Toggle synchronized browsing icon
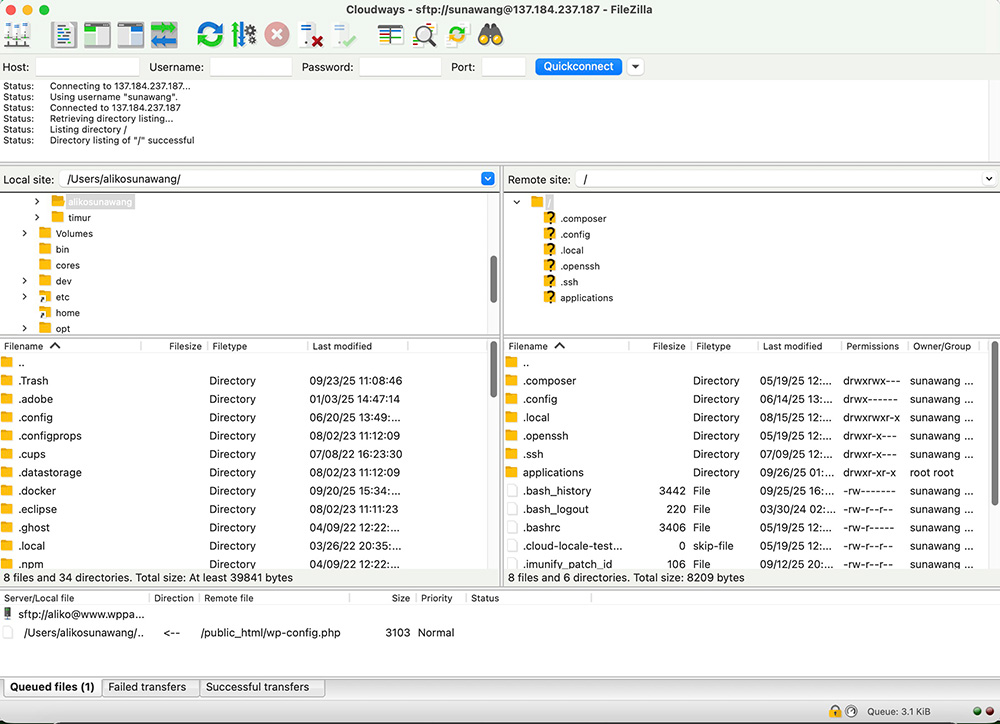Screen dimensions: 1000x724 coord(457,35)
